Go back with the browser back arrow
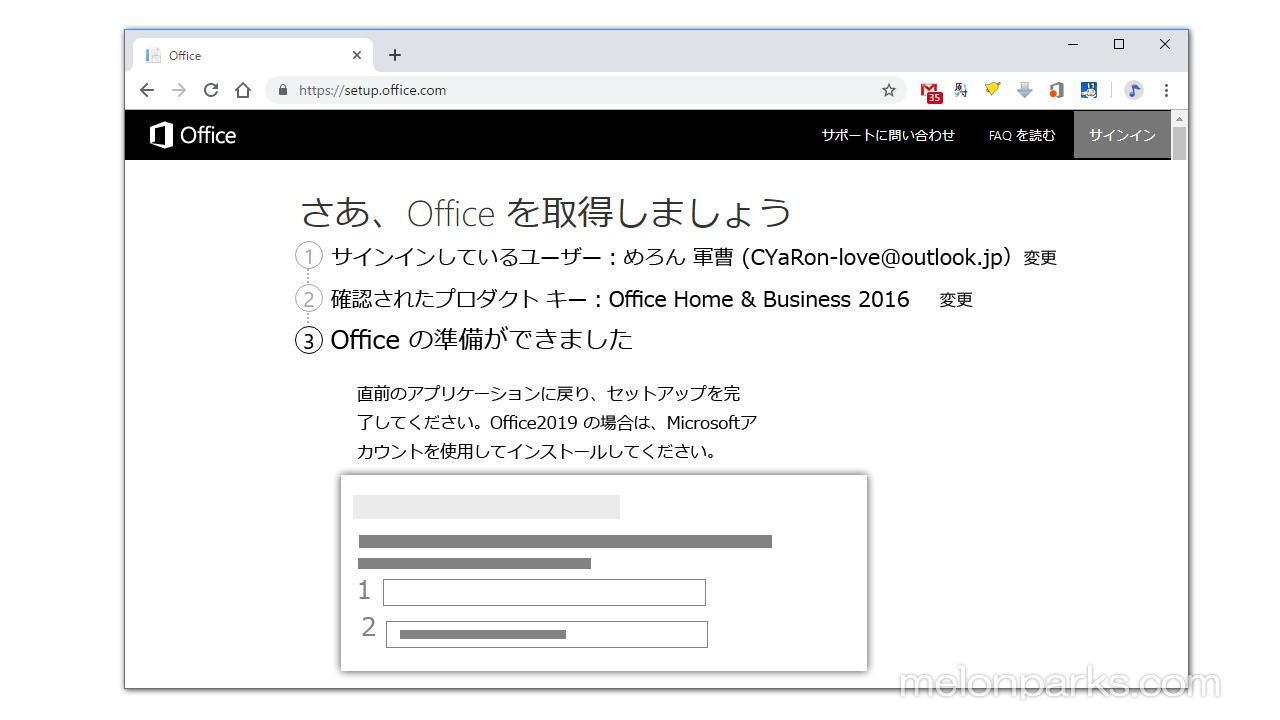The image size is (1280, 720). [x=147, y=90]
